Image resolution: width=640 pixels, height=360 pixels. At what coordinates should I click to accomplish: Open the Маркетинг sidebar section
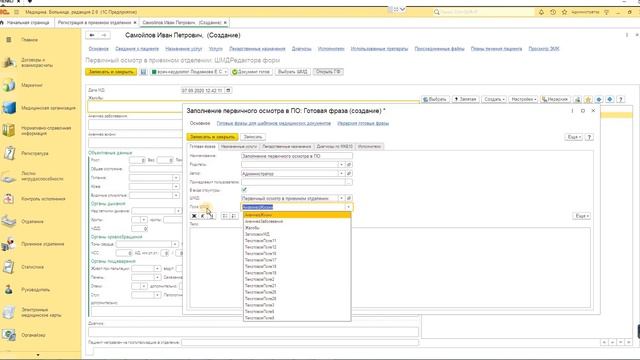coord(31,85)
